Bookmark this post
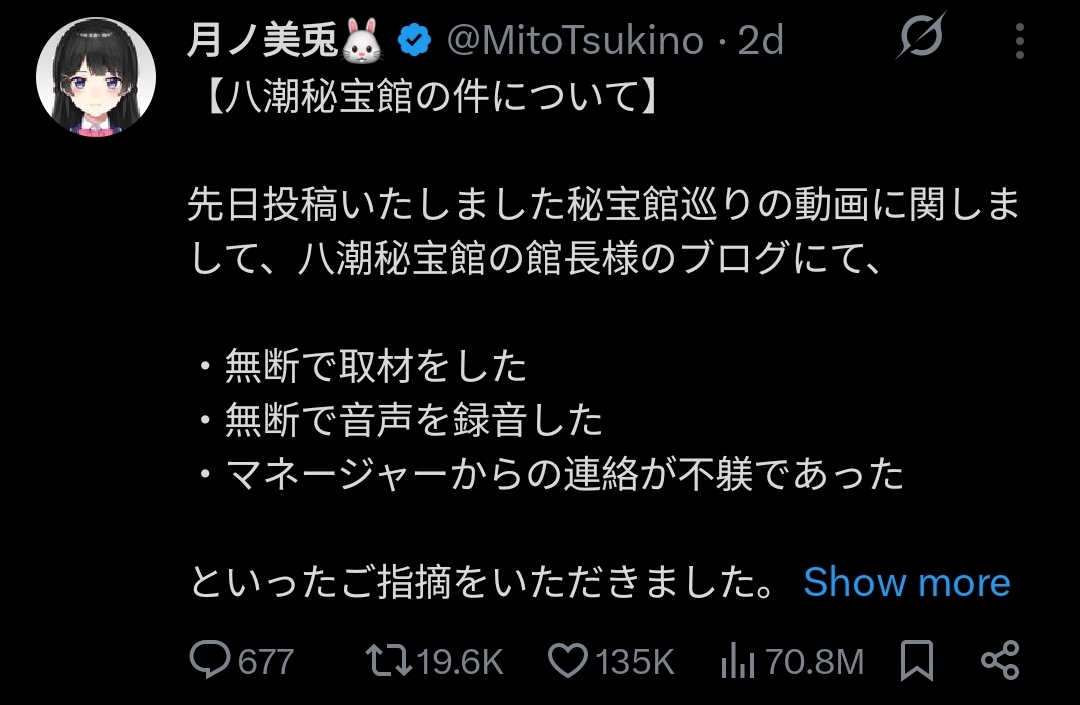This screenshot has height=705, width=1080. point(916,661)
